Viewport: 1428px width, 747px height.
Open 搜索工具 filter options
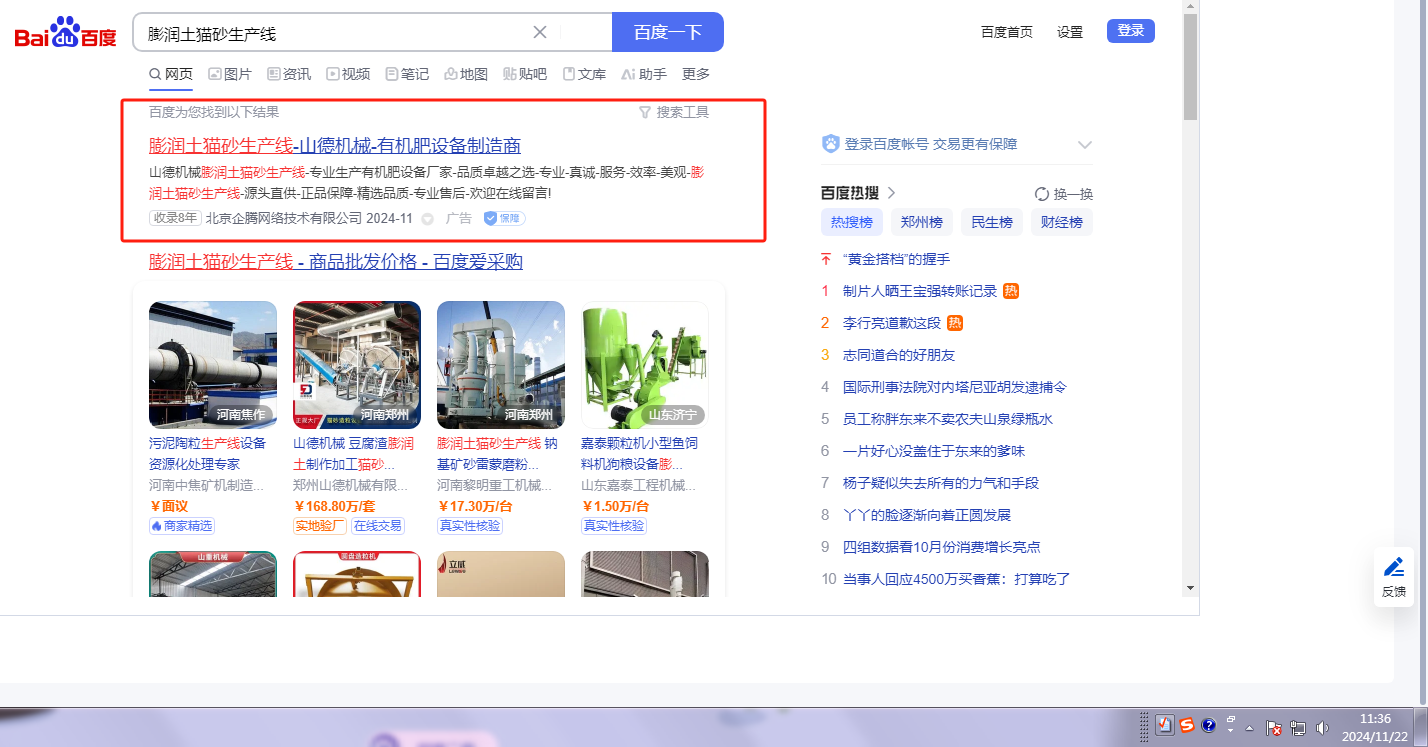coord(674,112)
